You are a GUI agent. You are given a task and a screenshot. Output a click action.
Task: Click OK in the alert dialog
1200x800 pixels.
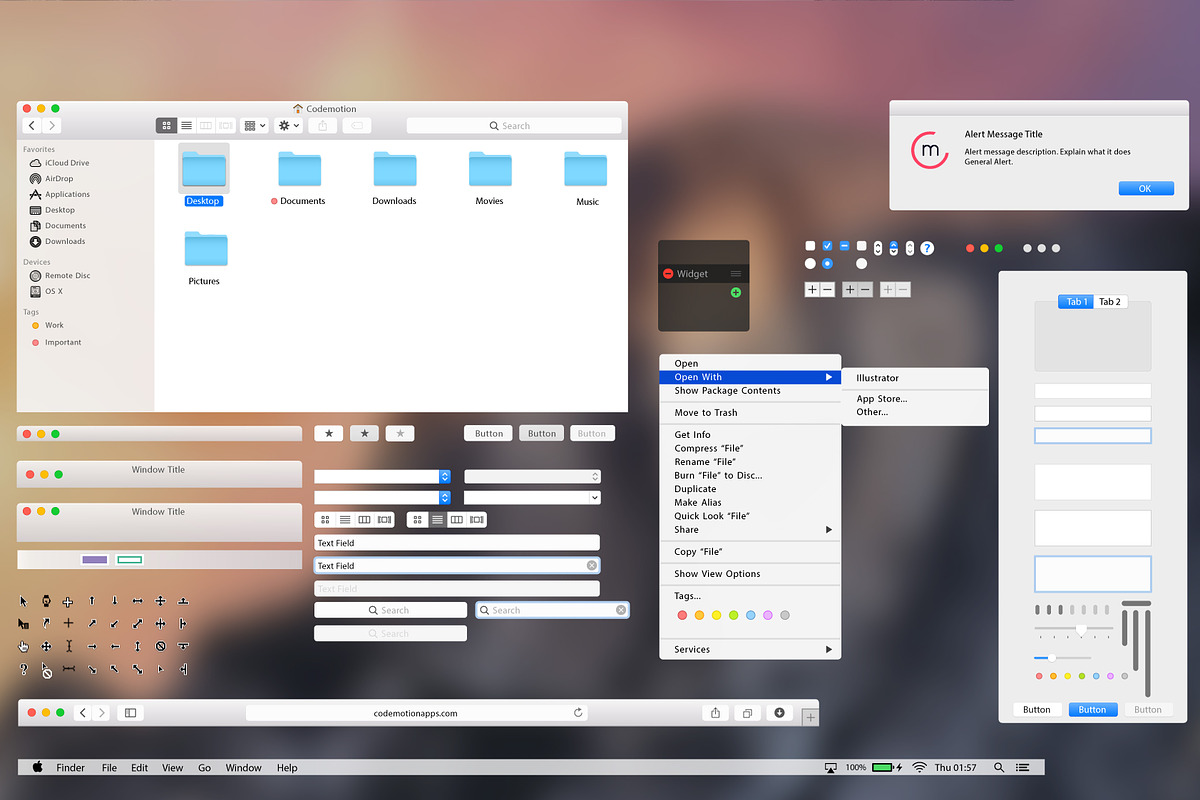click(x=1145, y=189)
